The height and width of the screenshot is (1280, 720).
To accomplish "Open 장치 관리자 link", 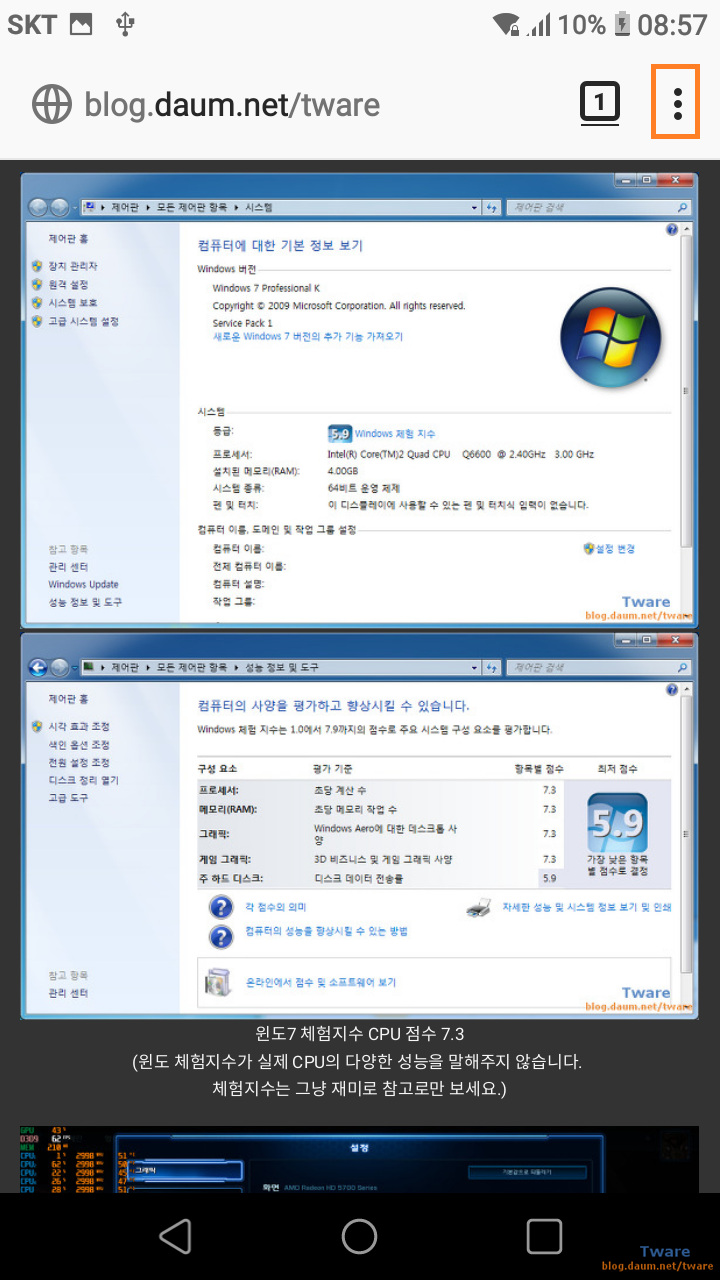I will tap(73, 266).
